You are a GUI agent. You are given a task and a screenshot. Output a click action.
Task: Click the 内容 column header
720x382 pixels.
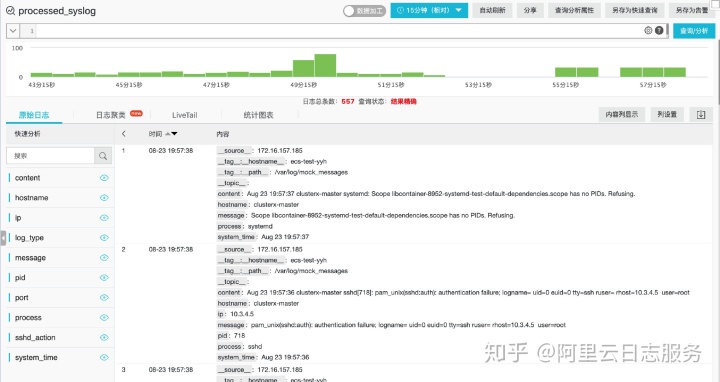pos(223,134)
